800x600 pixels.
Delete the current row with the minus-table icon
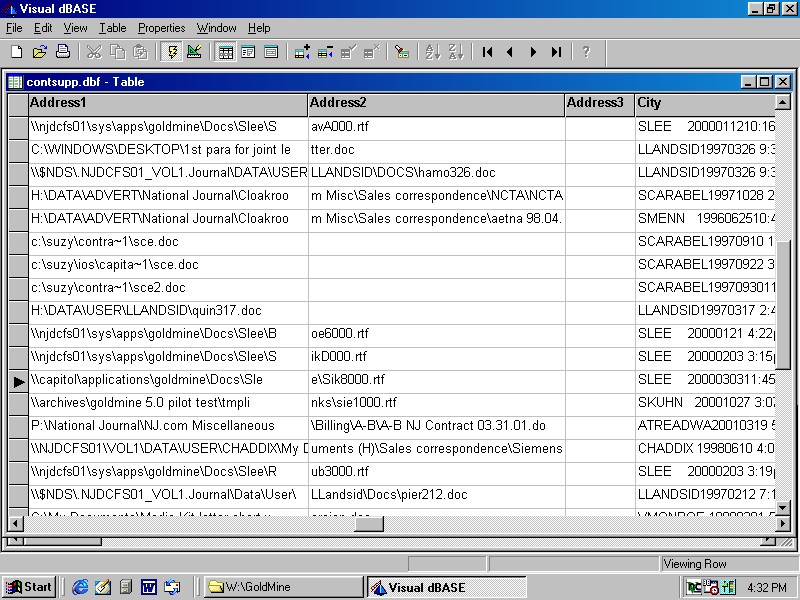(325, 52)
